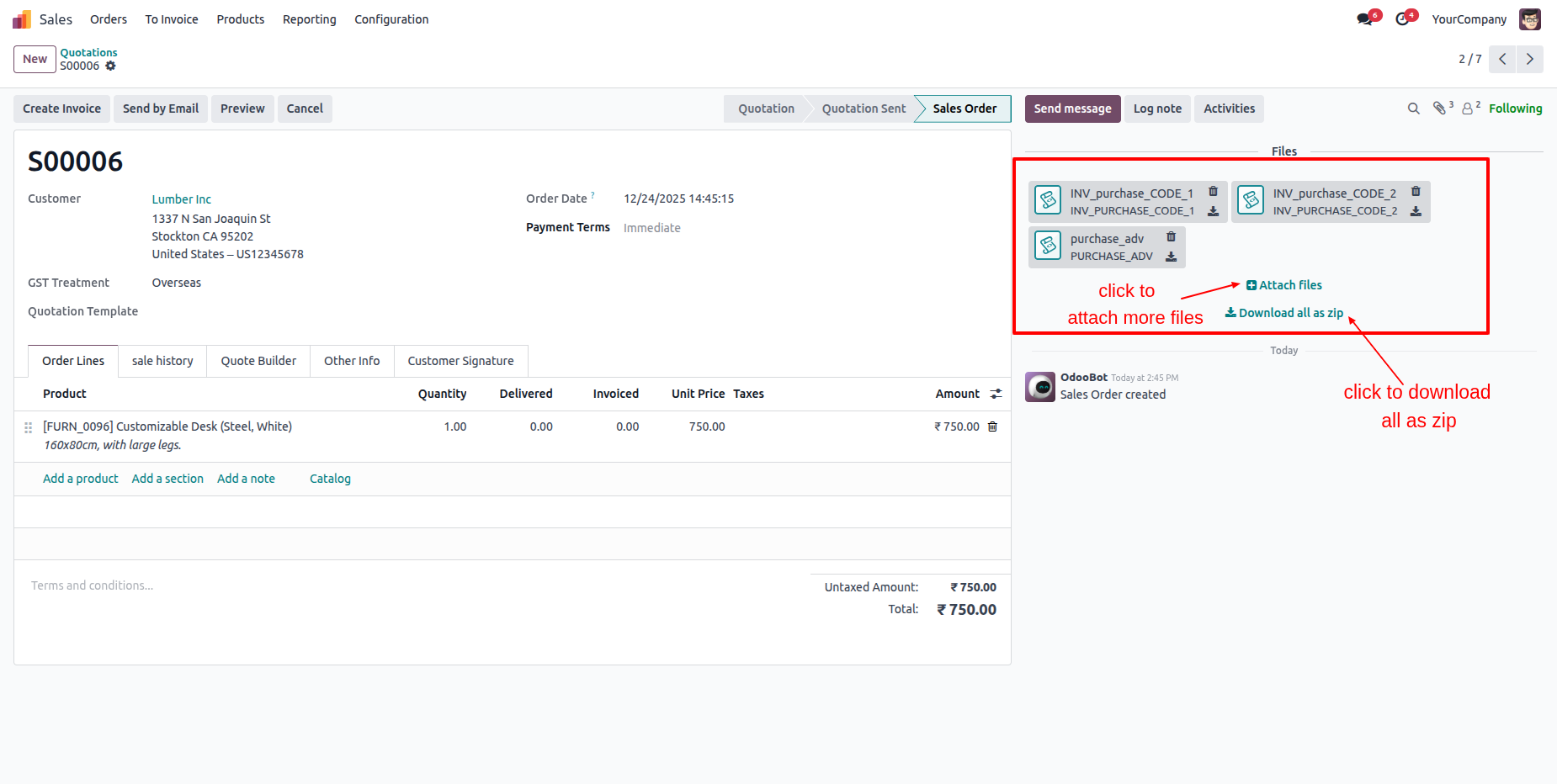Open the INV_purchase_CODE_1 file icon
This screenshot has width=1557, height=784.
pos(1048,200)
